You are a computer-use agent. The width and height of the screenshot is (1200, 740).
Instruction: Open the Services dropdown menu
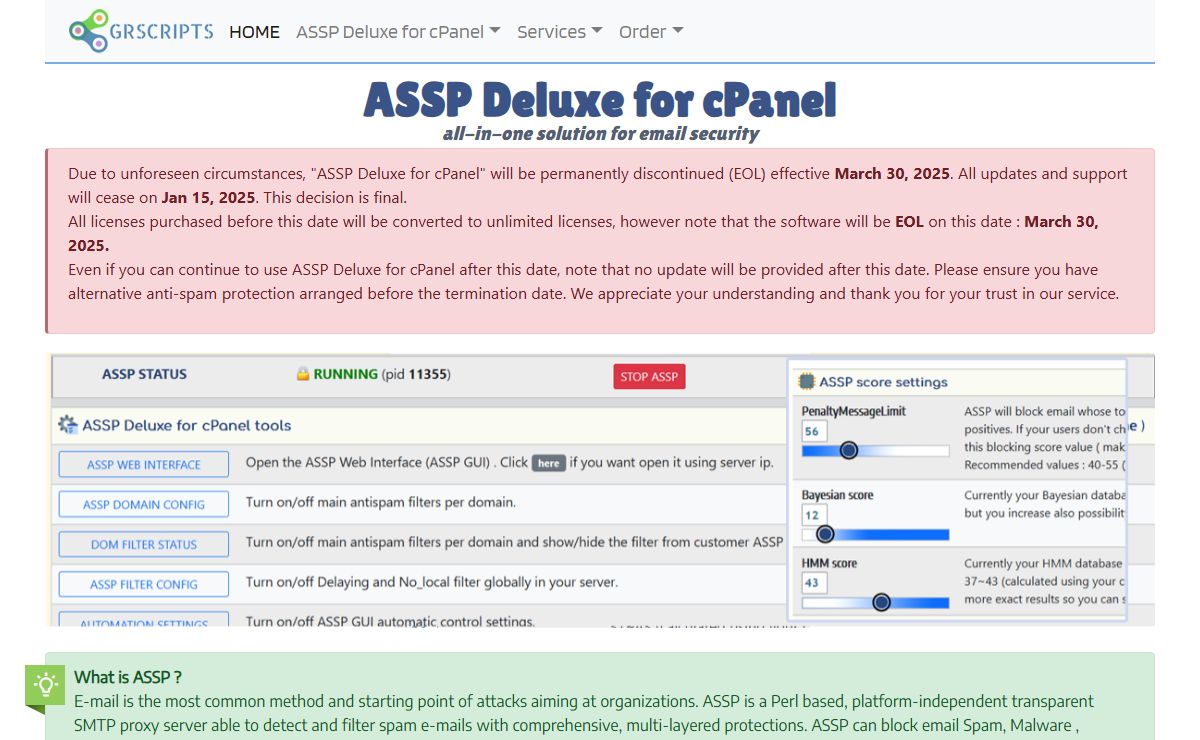[x=560, y=32]
